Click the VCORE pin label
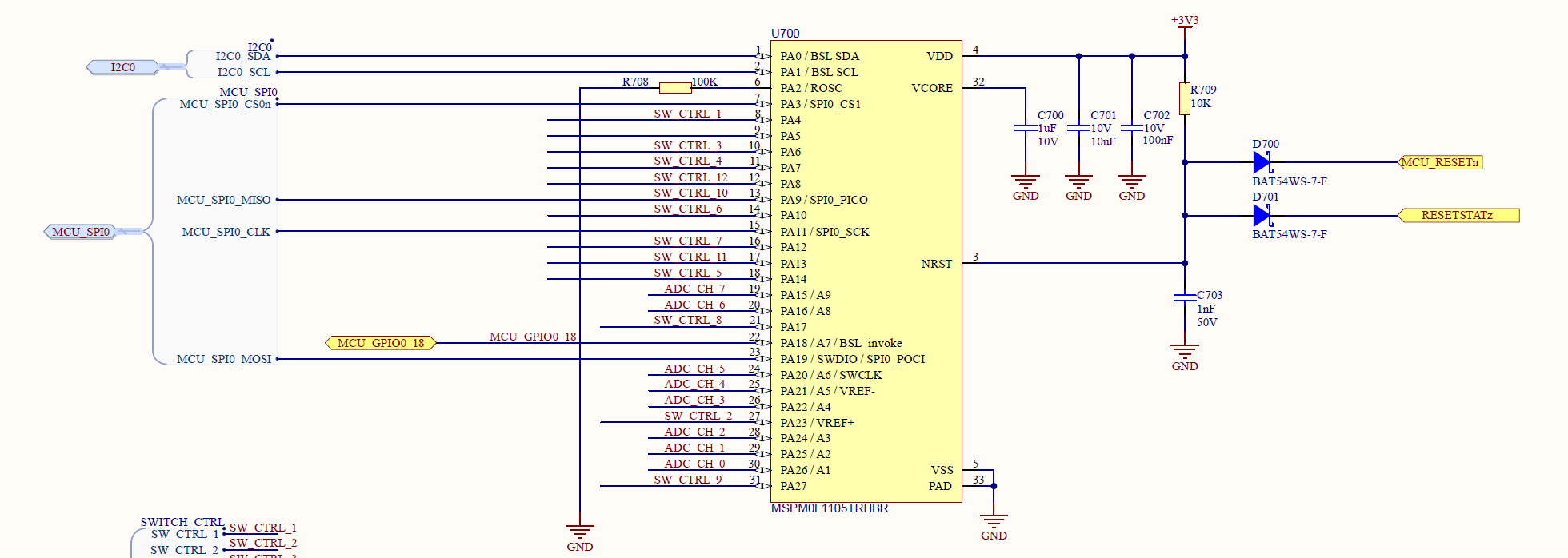This screenshot has width=1568, height=558. pyautogui.click(x=932, y=88)
